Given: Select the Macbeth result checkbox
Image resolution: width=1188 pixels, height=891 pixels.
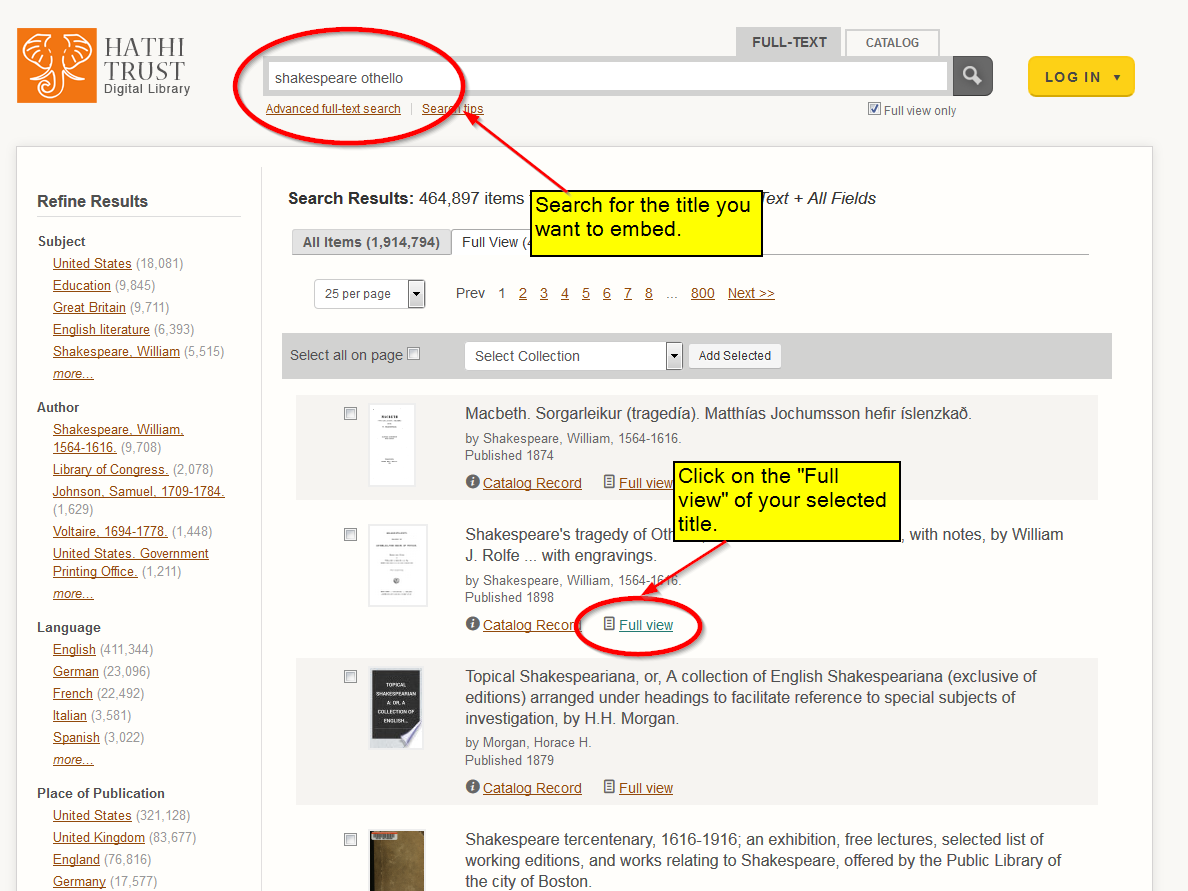Looking at the screenshot, I should point(350,414).
